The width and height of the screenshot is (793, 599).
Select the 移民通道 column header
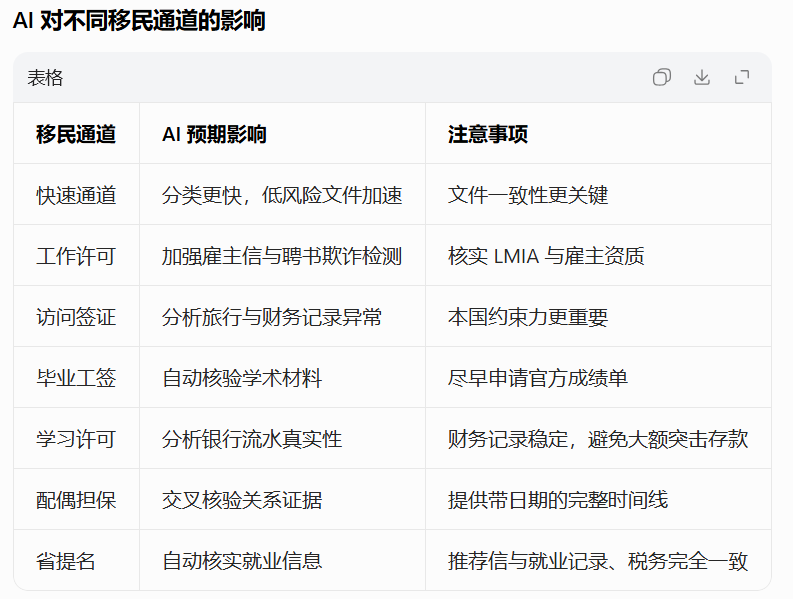76,134
